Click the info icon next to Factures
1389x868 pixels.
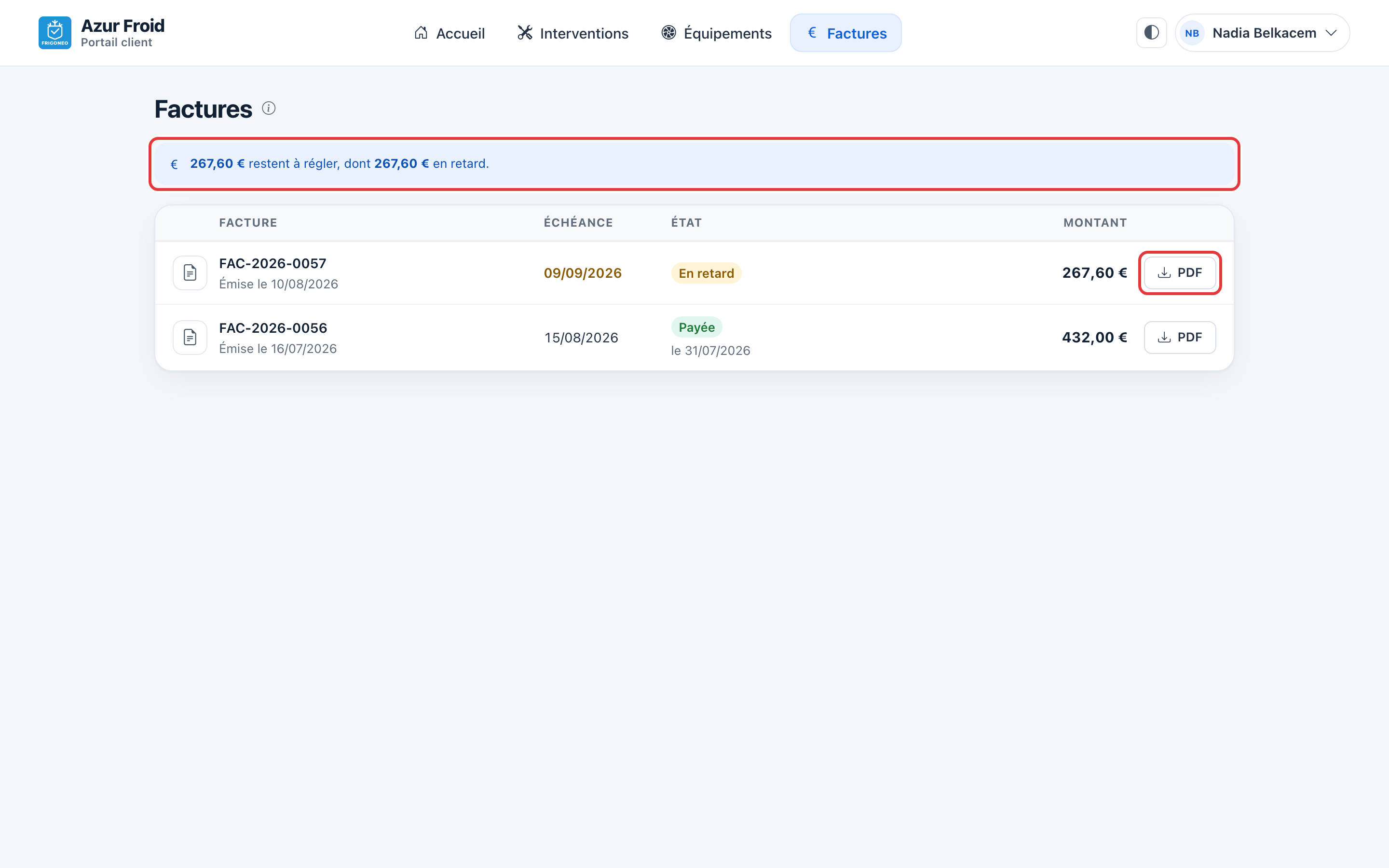pyautogui.click(x=269, y=108)
